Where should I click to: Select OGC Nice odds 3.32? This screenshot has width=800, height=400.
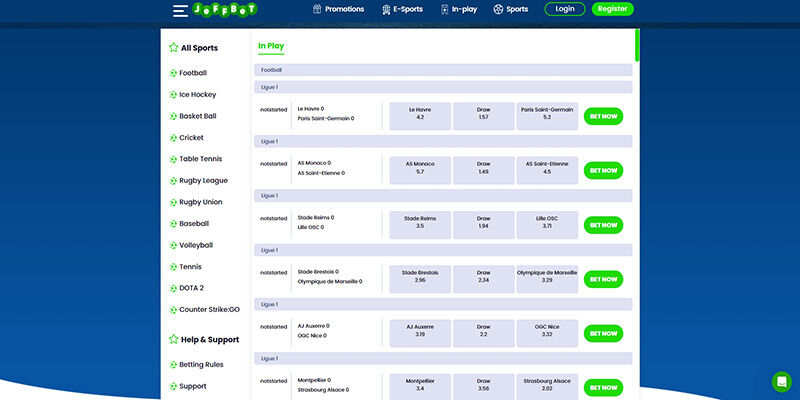(x=547, y=333)
